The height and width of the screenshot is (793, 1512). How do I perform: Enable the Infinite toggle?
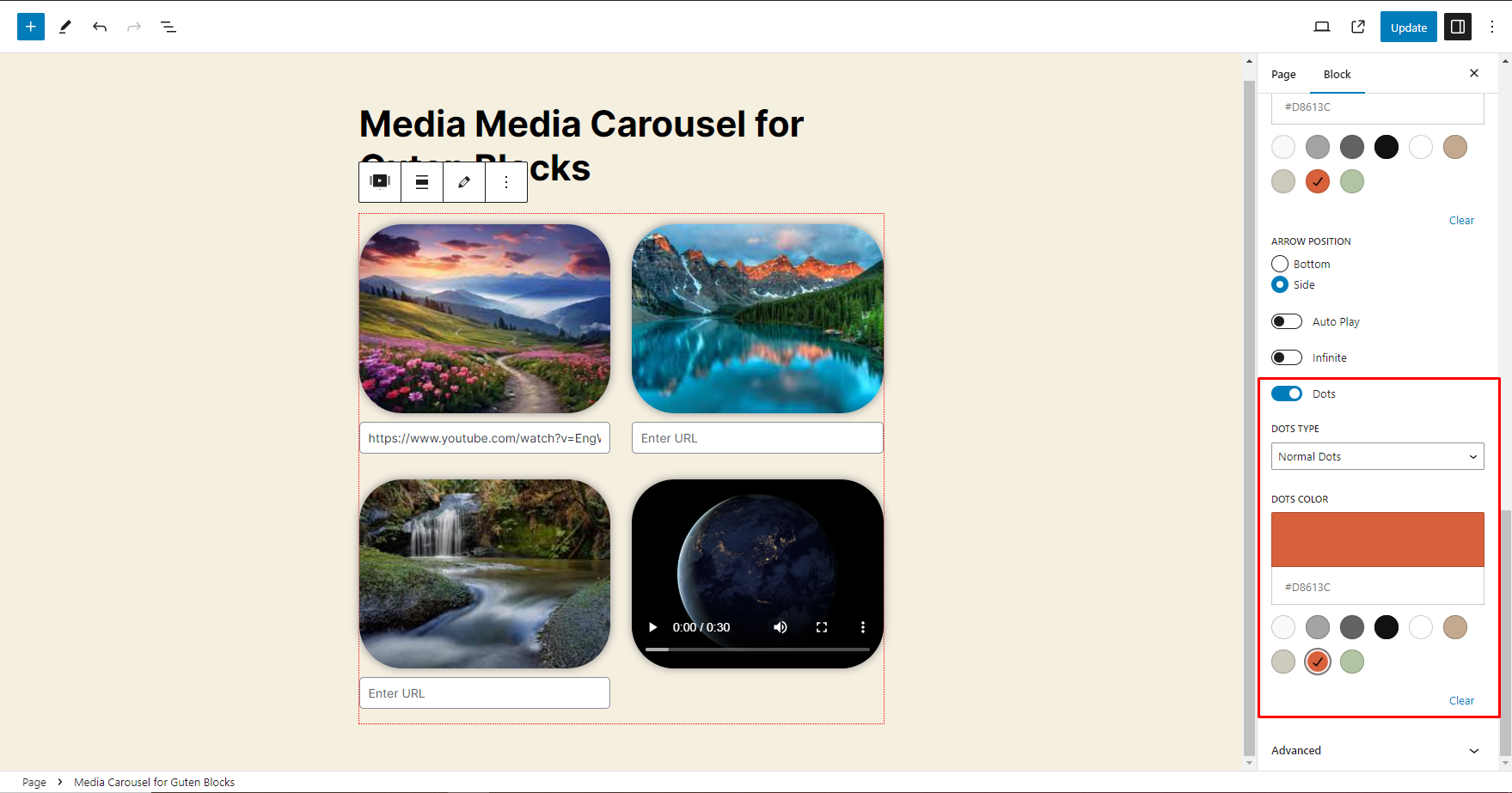[x=1287, y=357]
